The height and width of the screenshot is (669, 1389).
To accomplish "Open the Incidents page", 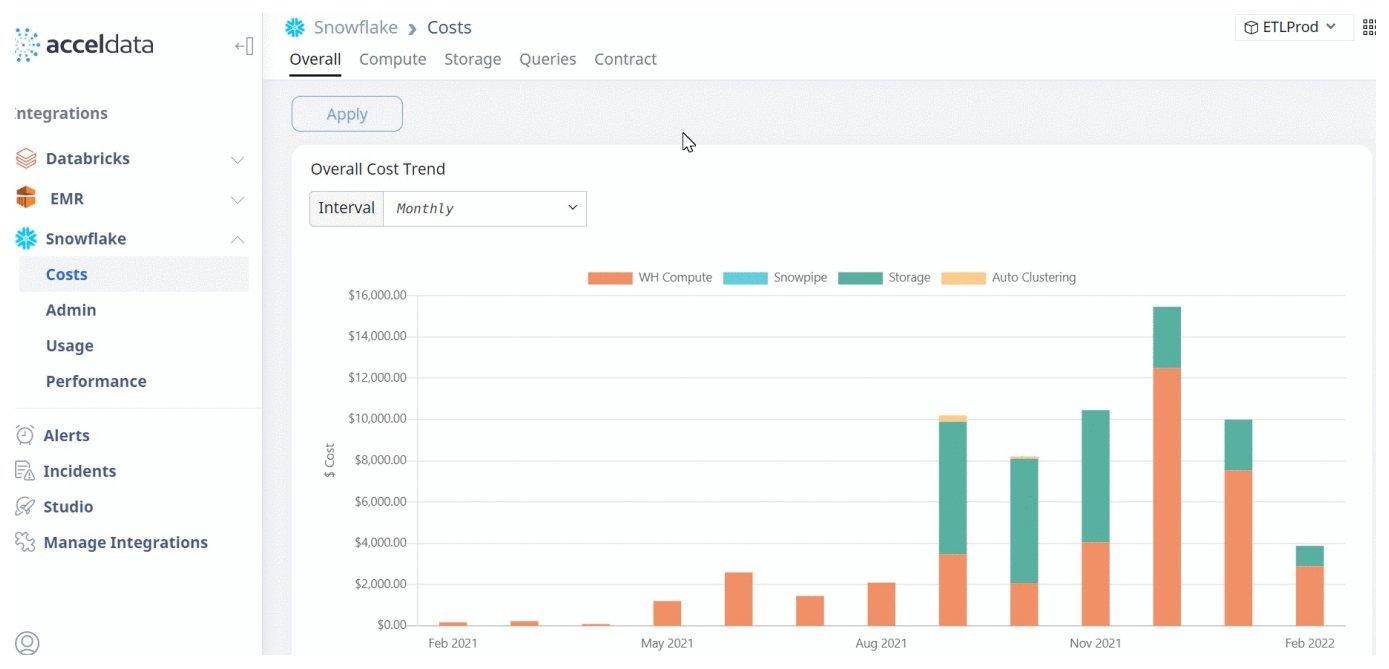I will (80, 471).
